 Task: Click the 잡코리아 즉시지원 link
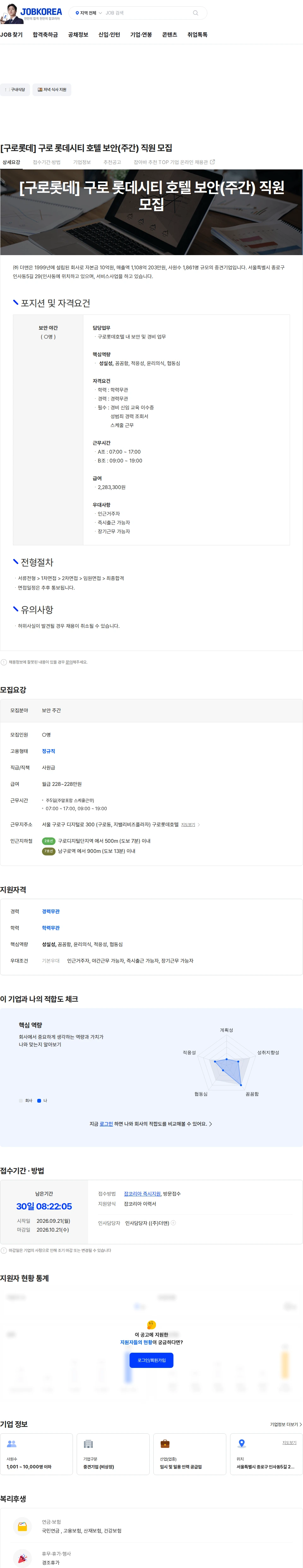point(142,1194)
